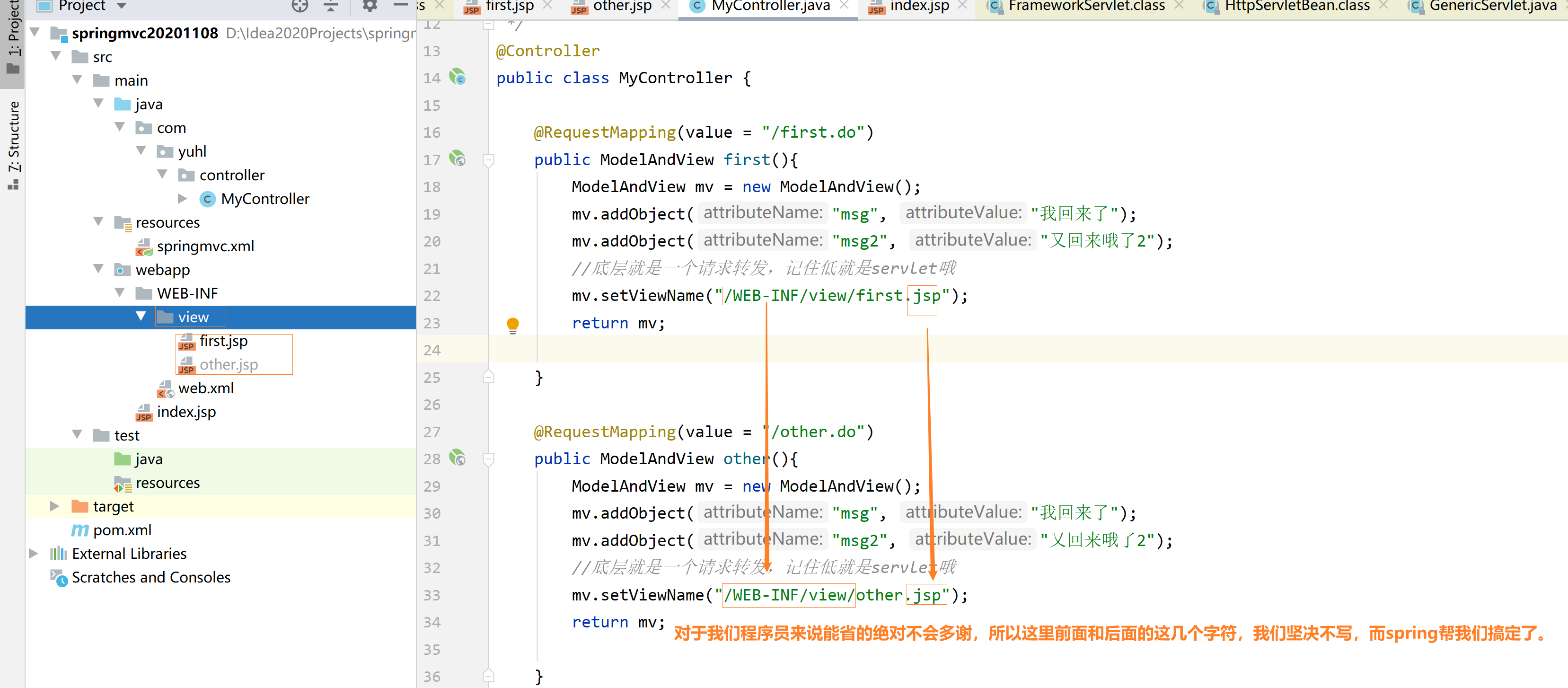This screenshot has width=1568, height=688.
Task: Collapse the src folder arrow
Action: [x=57, y=56]
